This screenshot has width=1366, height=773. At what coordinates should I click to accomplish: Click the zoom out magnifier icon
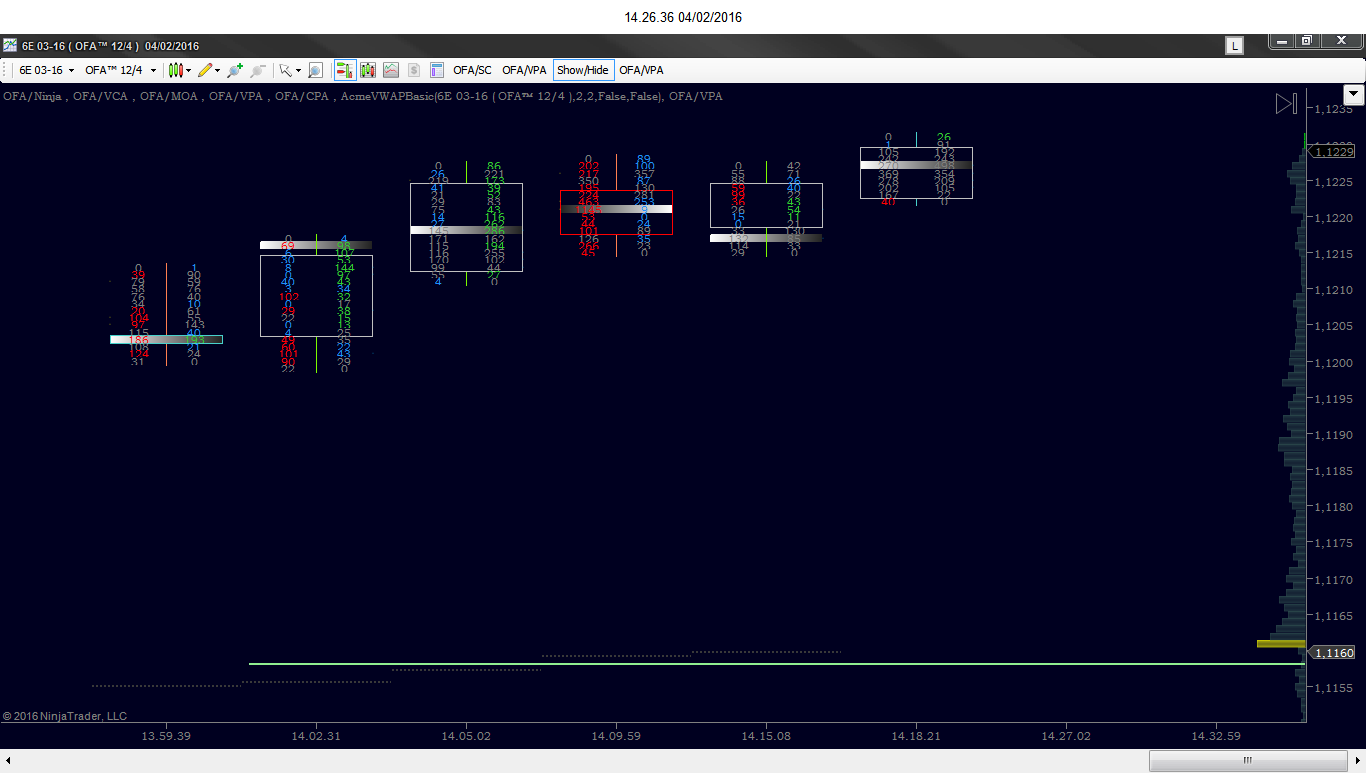pyautogui.click(x=258, y=70)
